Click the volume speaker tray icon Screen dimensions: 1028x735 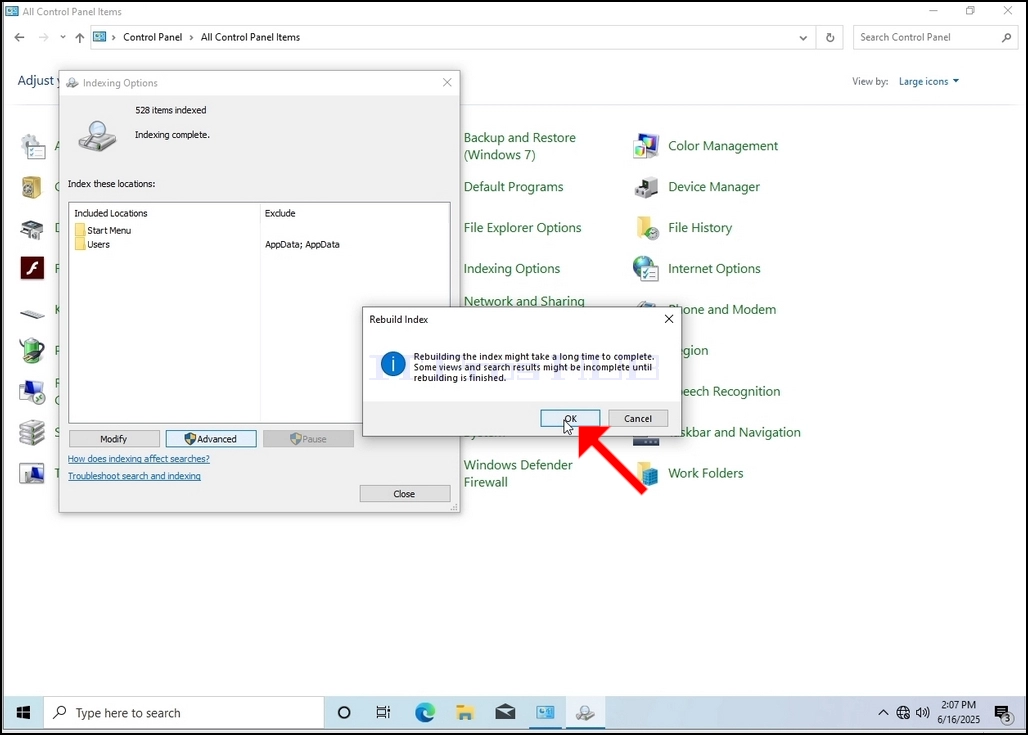[922, 713]
